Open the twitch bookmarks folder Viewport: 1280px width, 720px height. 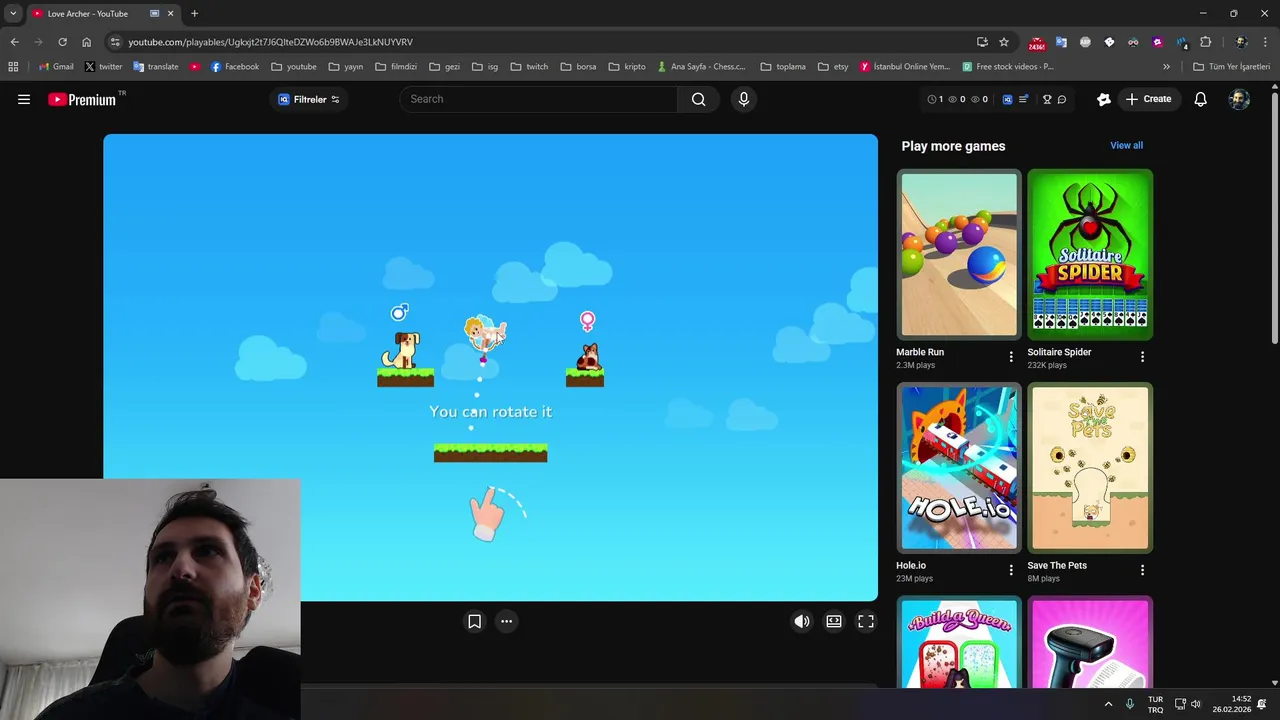[529, 67]
